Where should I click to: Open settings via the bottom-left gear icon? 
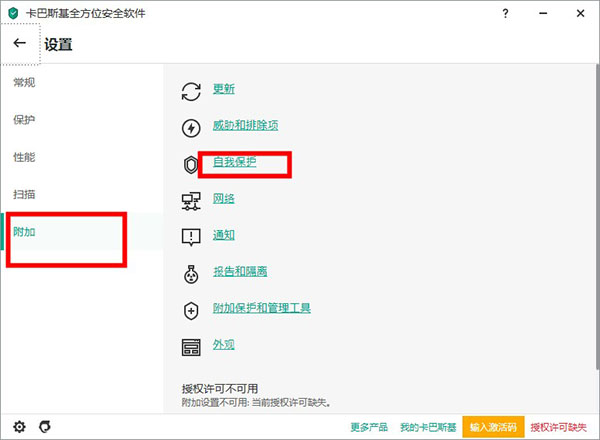(19, 427)
